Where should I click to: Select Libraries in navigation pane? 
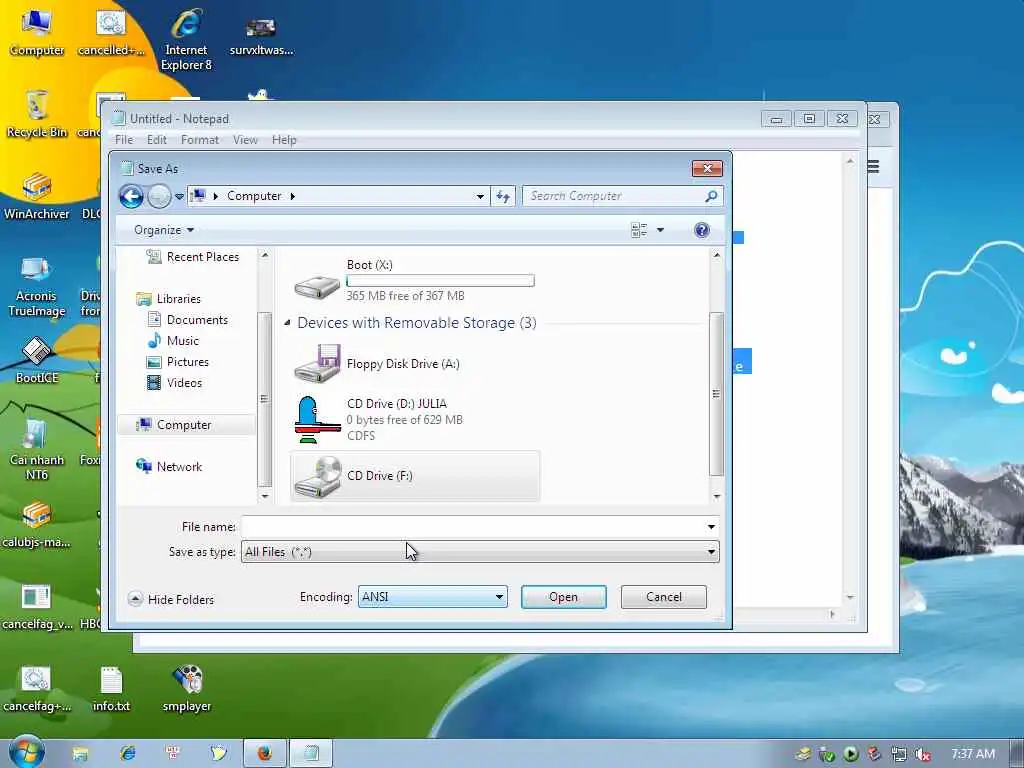(168, 298)
